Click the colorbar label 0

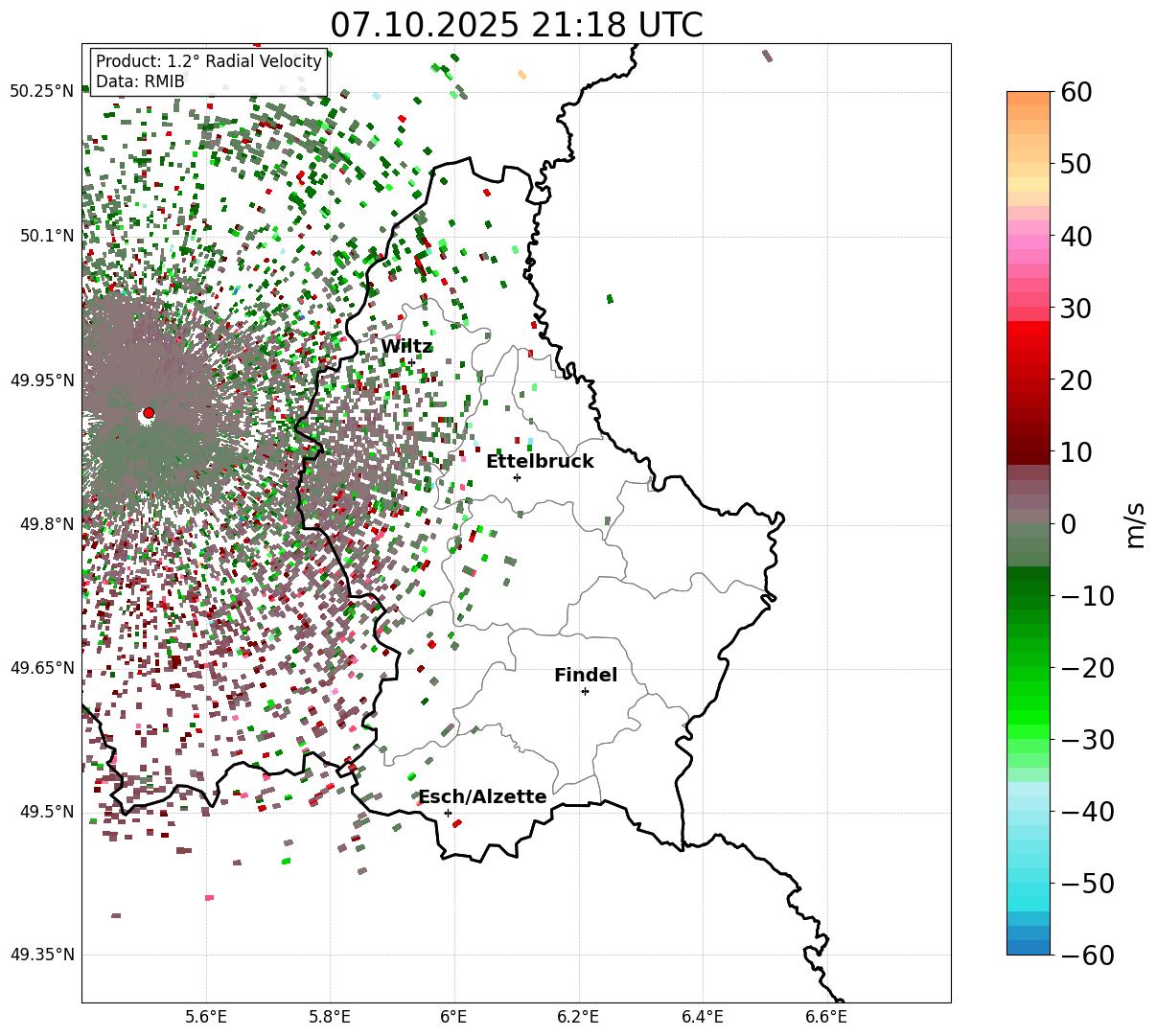(1069, 523)
